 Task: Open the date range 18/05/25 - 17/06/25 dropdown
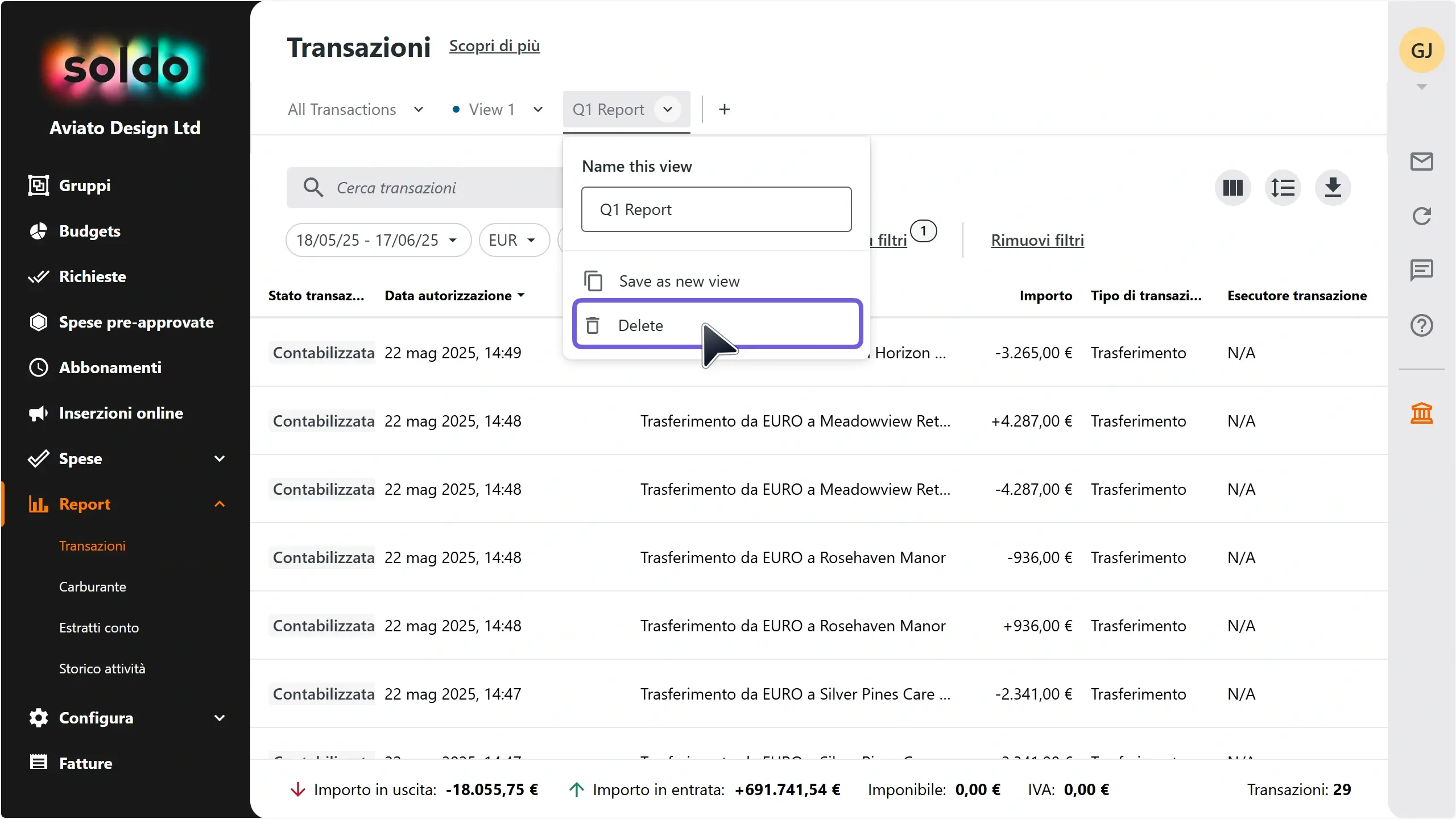click(378, 240)
